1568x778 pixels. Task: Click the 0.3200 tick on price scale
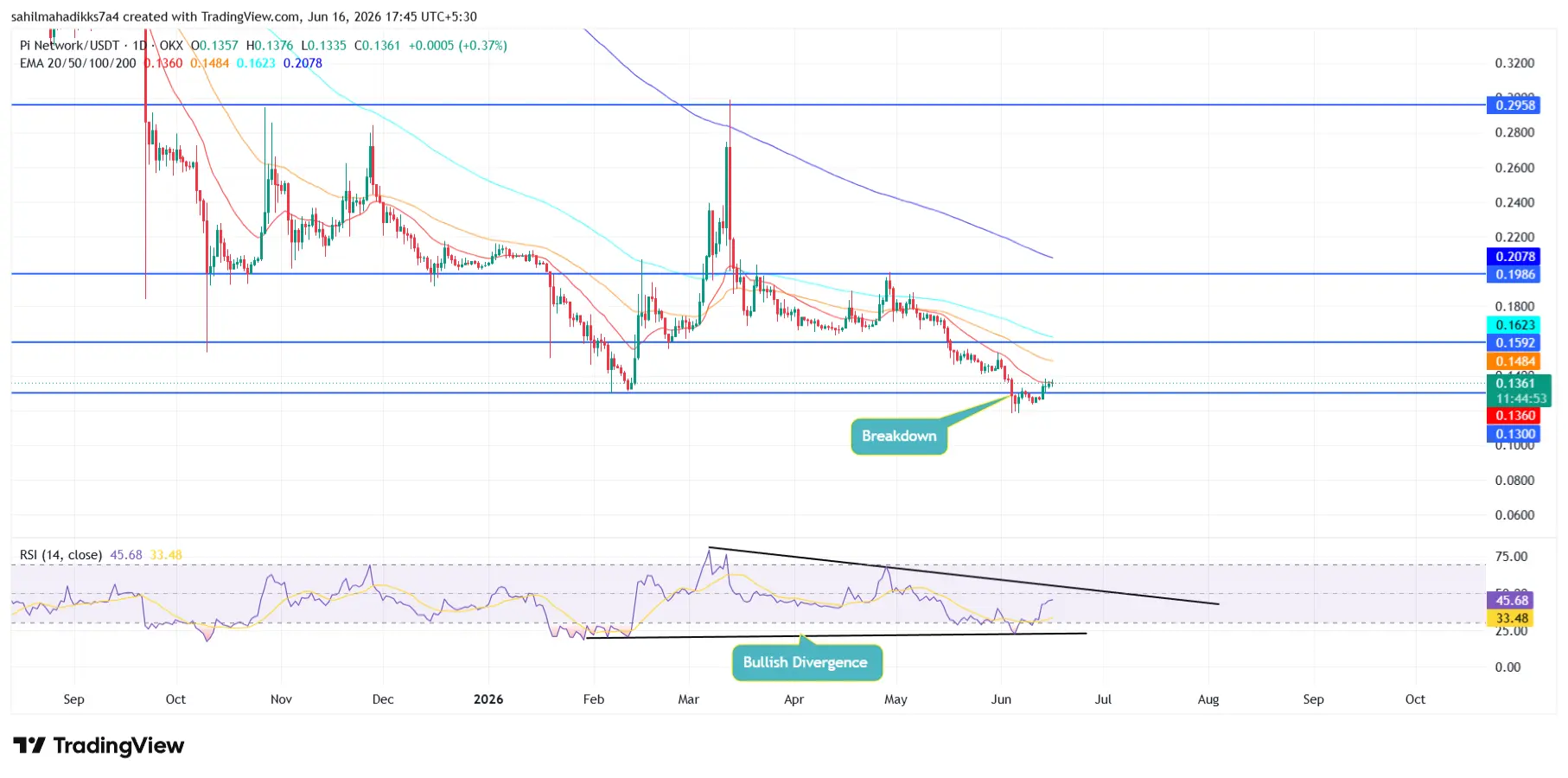[1514, 63]
